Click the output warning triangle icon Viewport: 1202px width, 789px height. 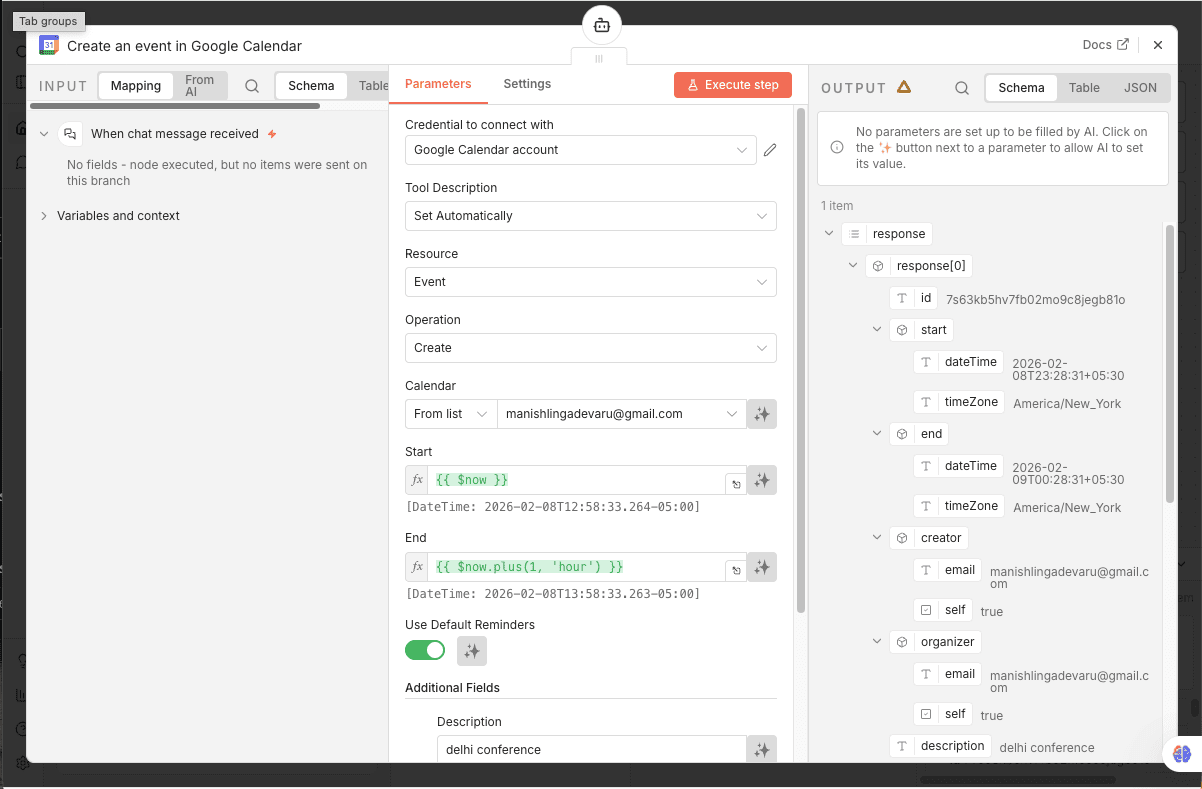pos(904,87)
